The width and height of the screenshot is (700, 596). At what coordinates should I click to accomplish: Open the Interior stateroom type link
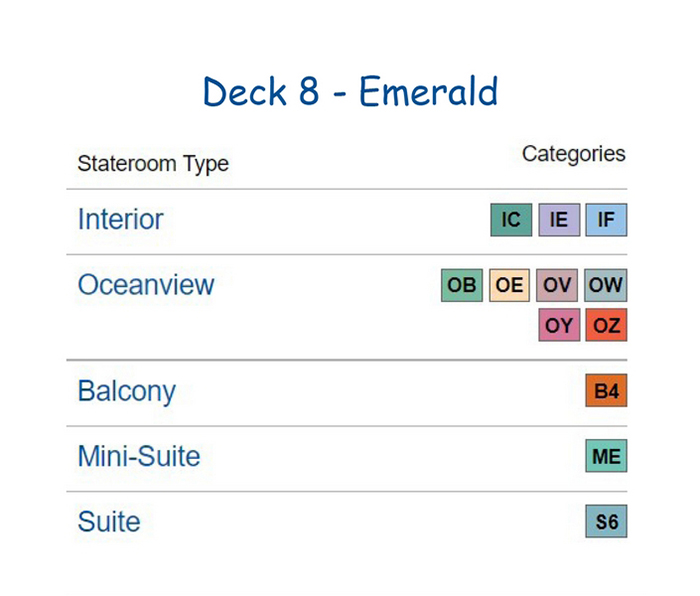click(121, 219)
